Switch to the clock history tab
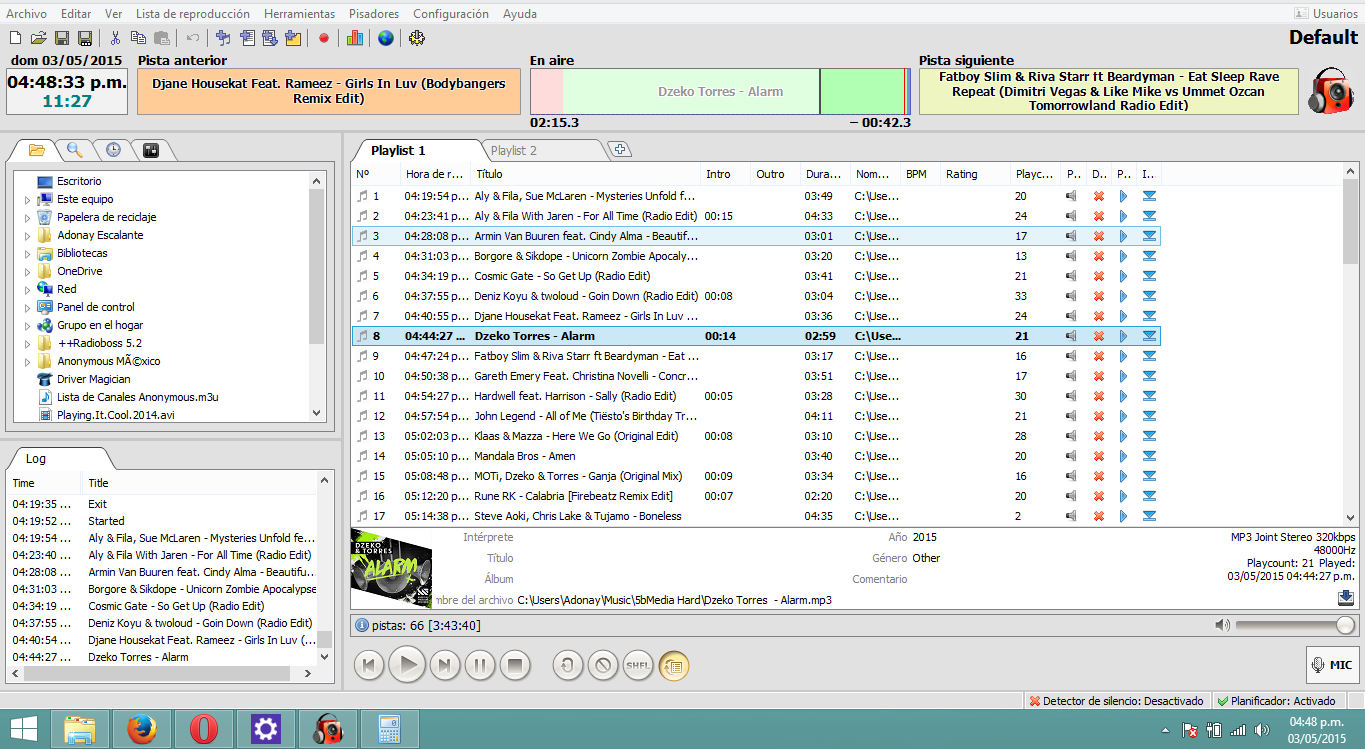Image resolution: width=1365 pixels, height=749 pixels. pos(113,150)
